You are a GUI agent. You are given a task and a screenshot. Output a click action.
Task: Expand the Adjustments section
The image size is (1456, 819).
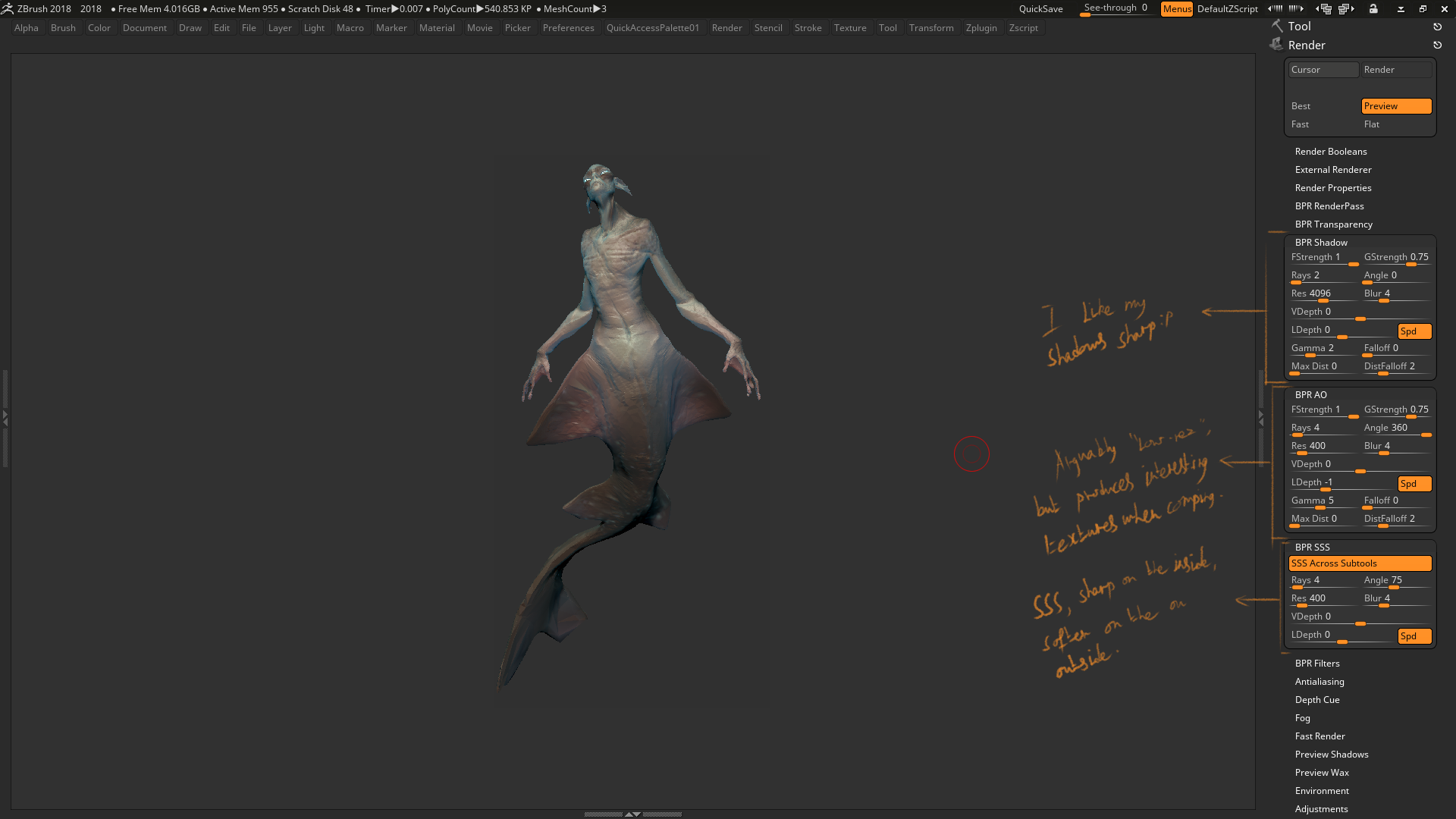[1322, 809]
